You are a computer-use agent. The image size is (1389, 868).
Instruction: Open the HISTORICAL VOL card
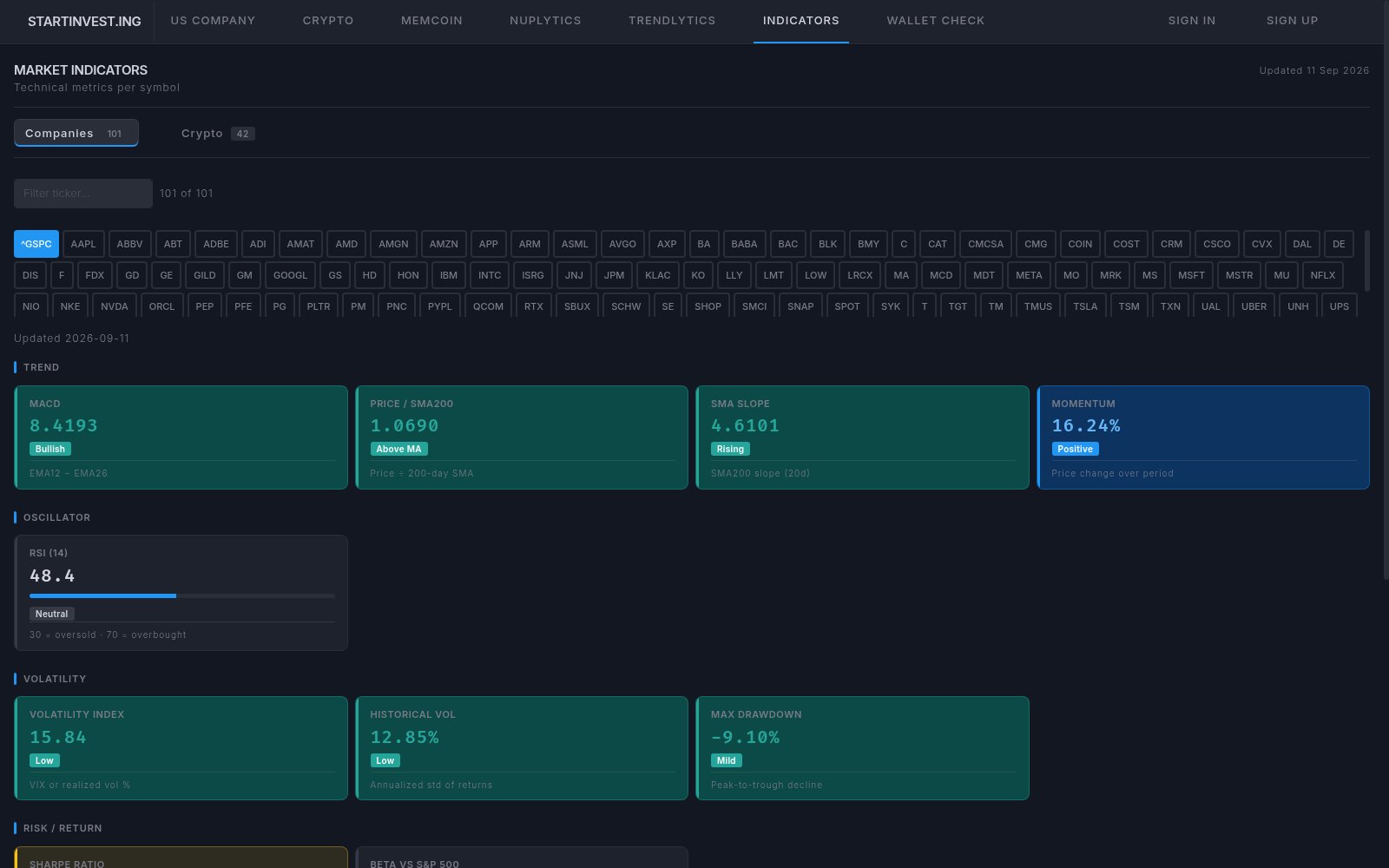coord(522,748)
